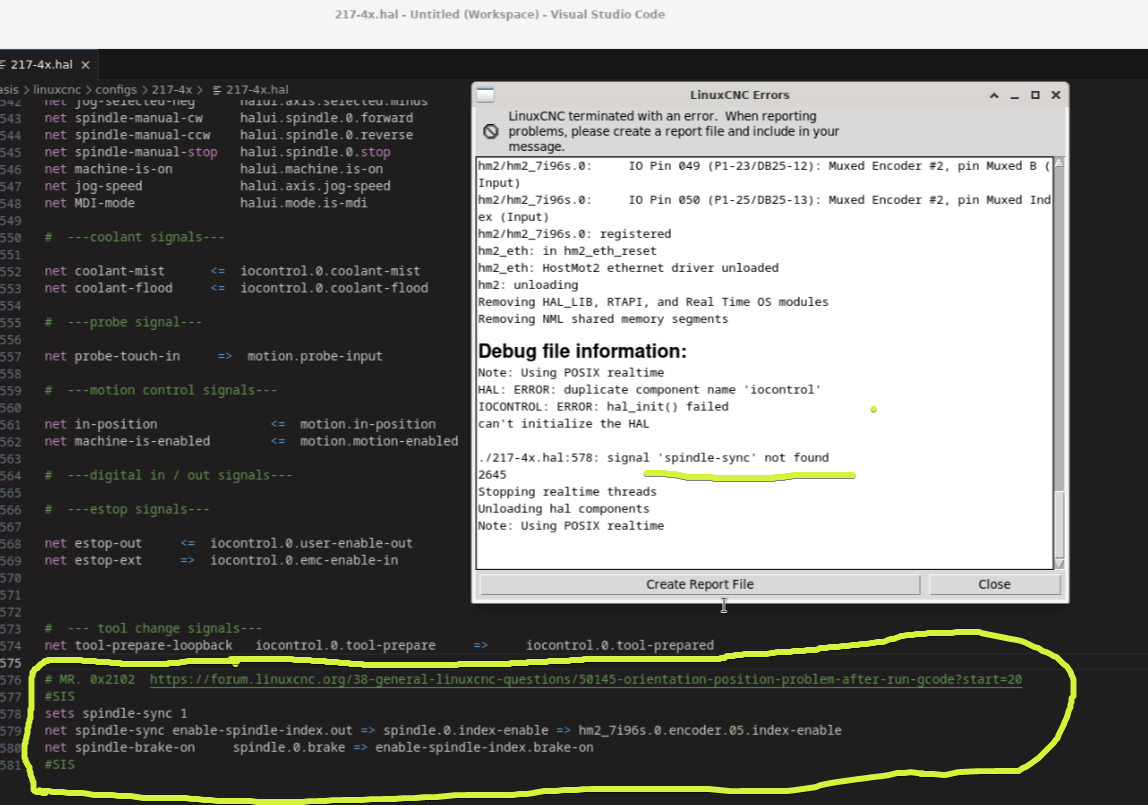Click 'Unloading hal components' line

click(563, 508)
